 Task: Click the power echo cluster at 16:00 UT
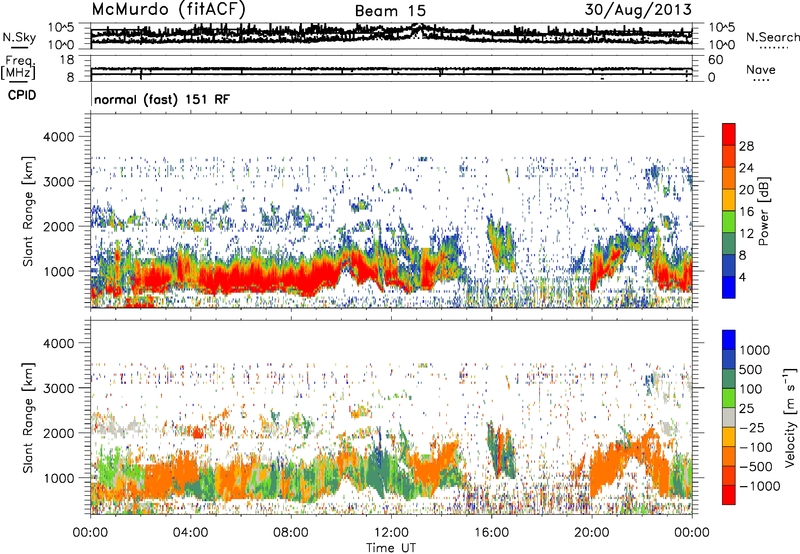click(501, 244)
